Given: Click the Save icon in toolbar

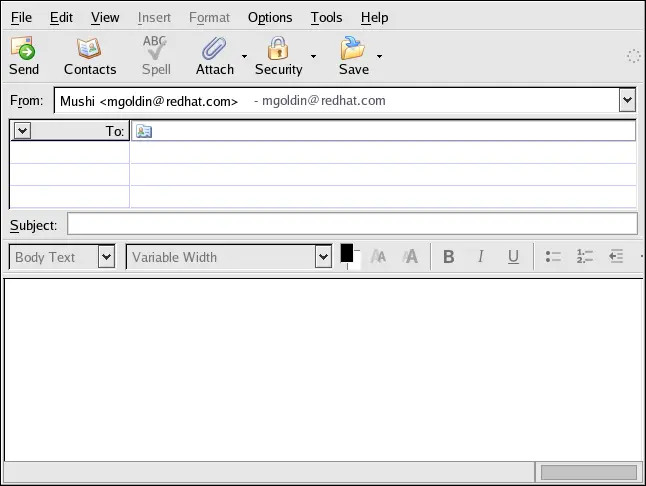Looking at the screenshot, I should coord(352,48).
